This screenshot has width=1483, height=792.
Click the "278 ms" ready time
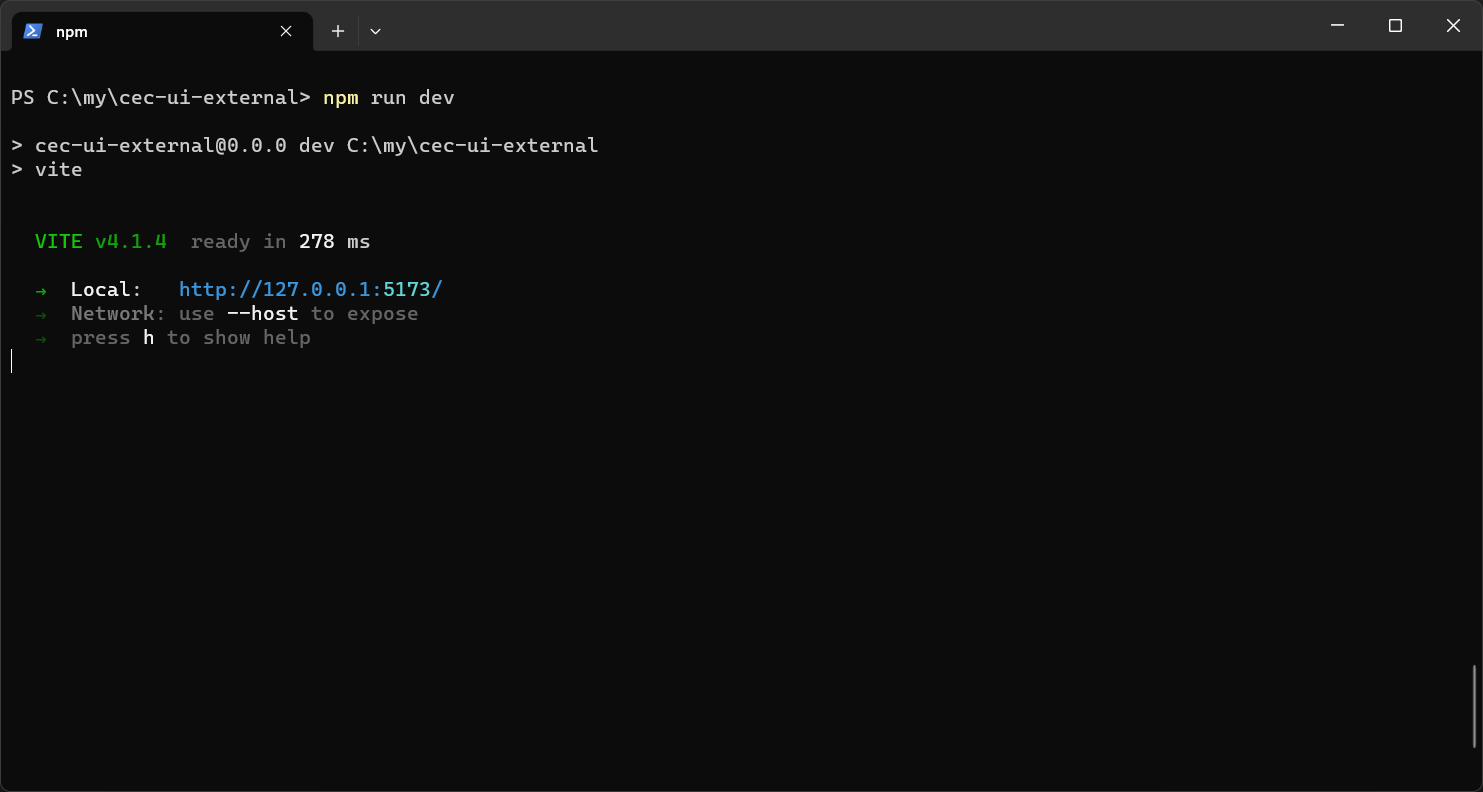pos(334,242)
